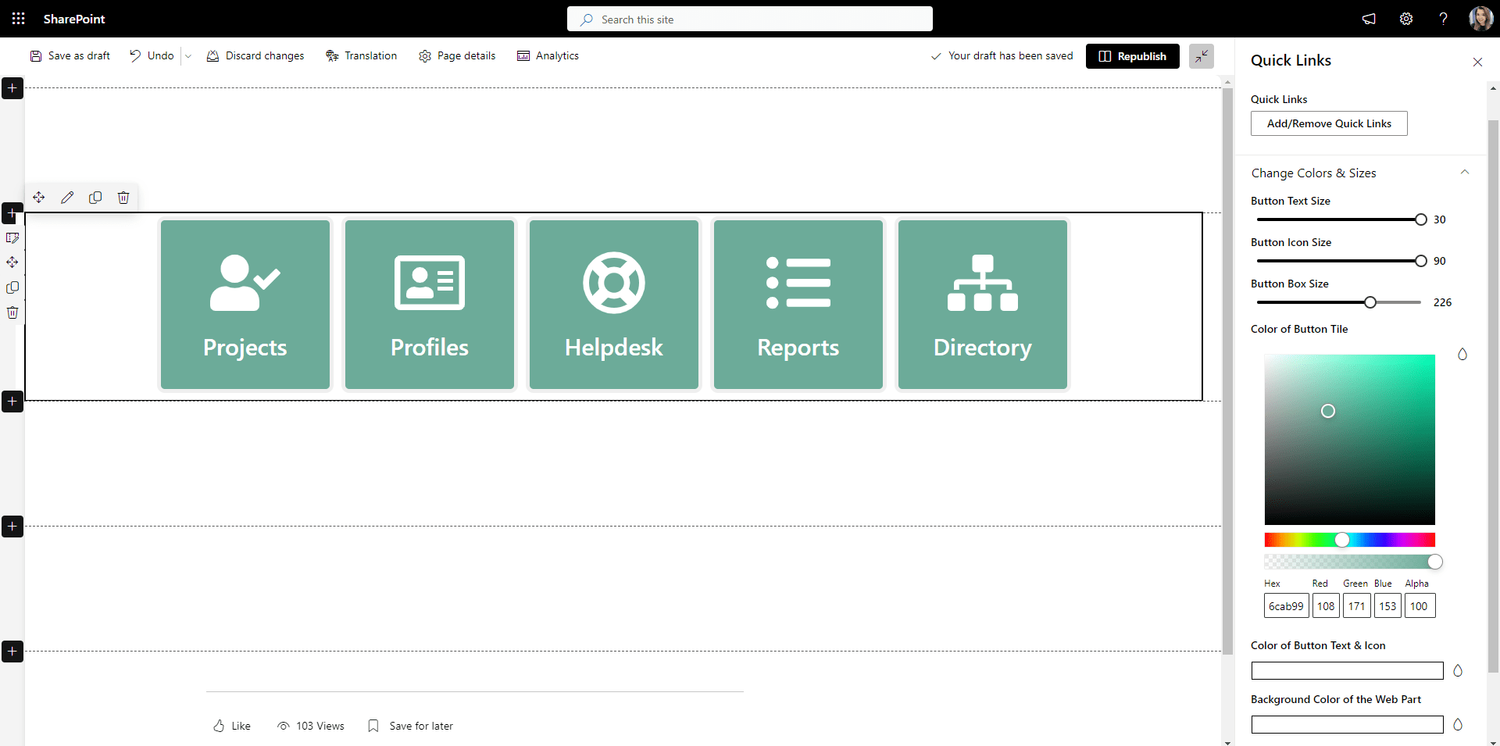Select the eyedropper next to Color of Button Tile

pyautogui.click(x=1462, y=354)
